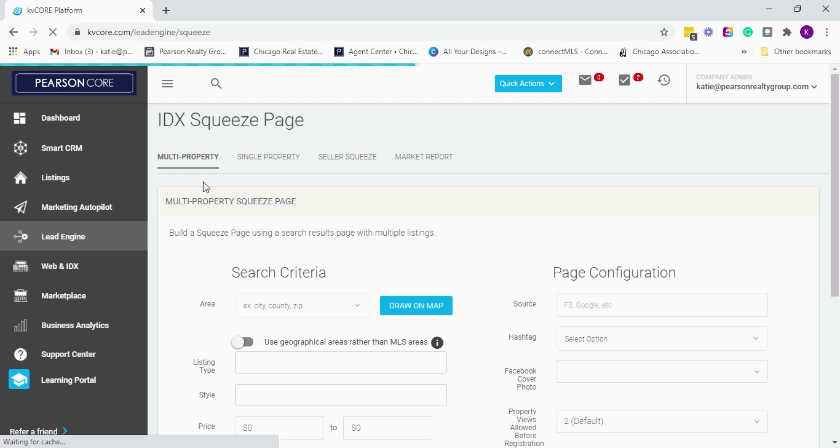Viewport: 840px width, 448px height.
Task: Expand the Quick Actions dropdown button
Action: (528, 84)
